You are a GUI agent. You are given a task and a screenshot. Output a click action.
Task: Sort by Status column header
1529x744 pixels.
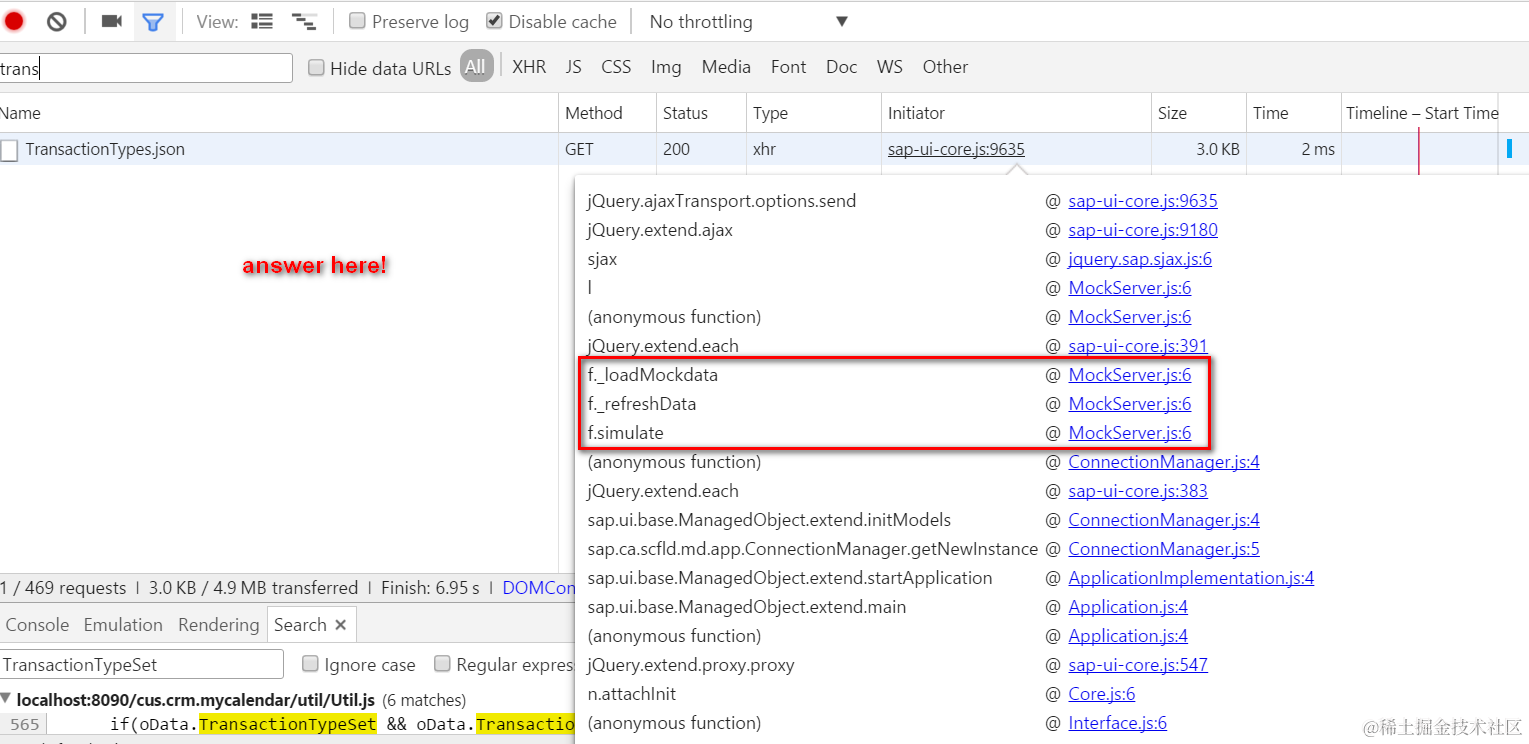[x=701, y=113]
